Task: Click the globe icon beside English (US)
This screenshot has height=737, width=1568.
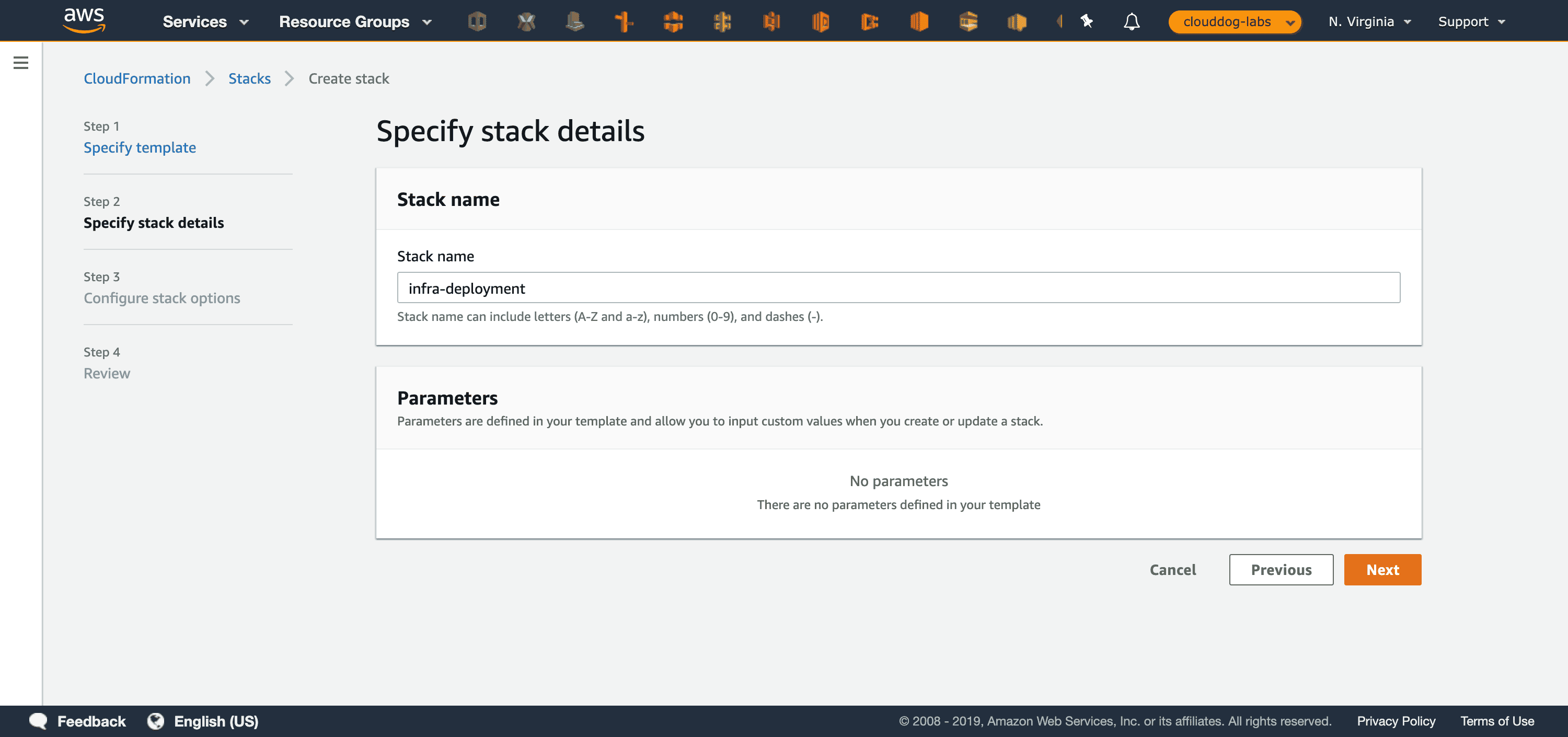Action: pos(156,721)
